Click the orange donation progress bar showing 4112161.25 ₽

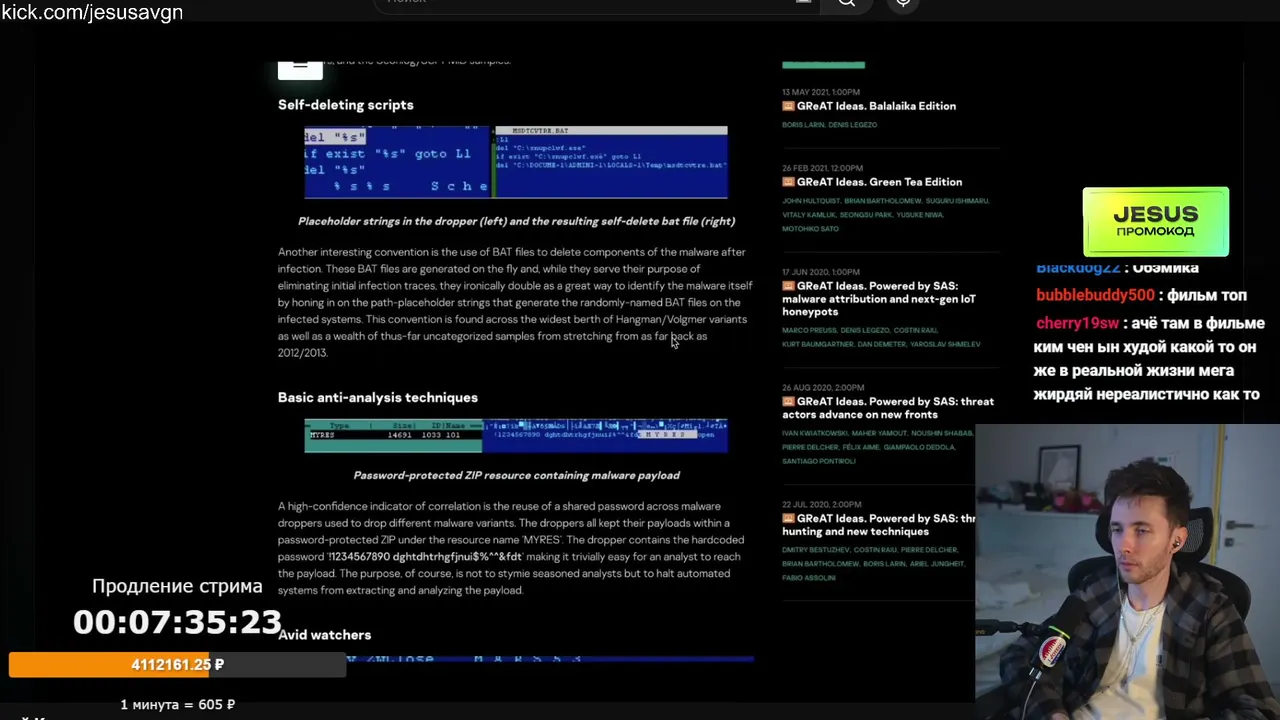point(177,665)
